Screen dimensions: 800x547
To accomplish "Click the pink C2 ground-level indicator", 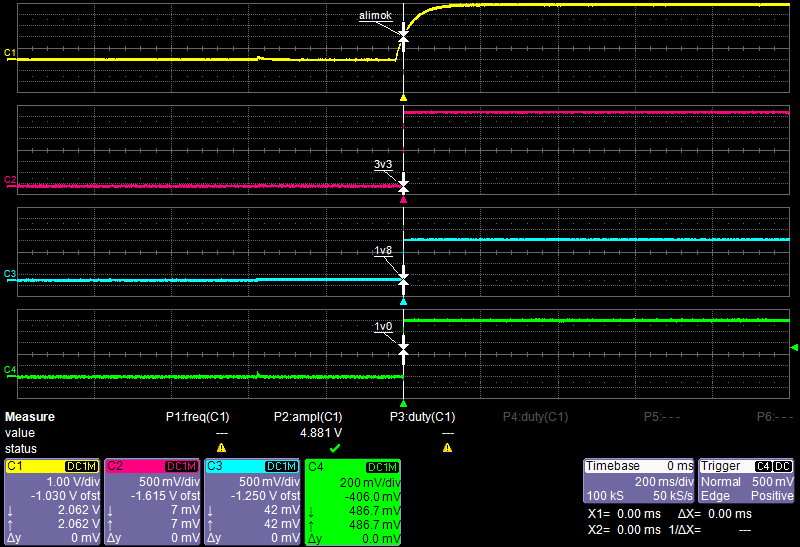I will [10, 181].
